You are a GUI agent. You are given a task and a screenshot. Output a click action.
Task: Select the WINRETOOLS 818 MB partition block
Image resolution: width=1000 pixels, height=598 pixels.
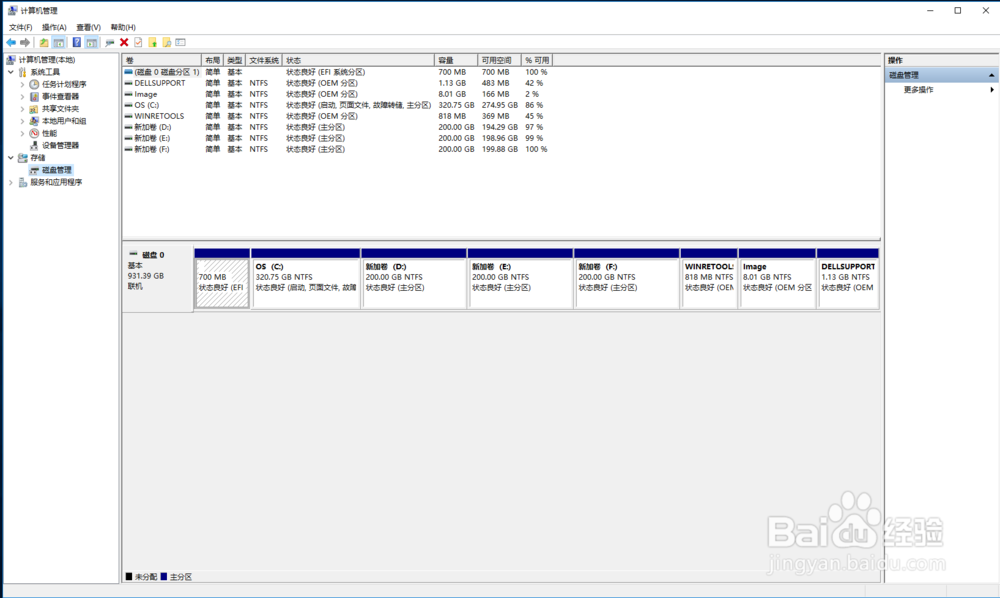(x=709, y=279)
